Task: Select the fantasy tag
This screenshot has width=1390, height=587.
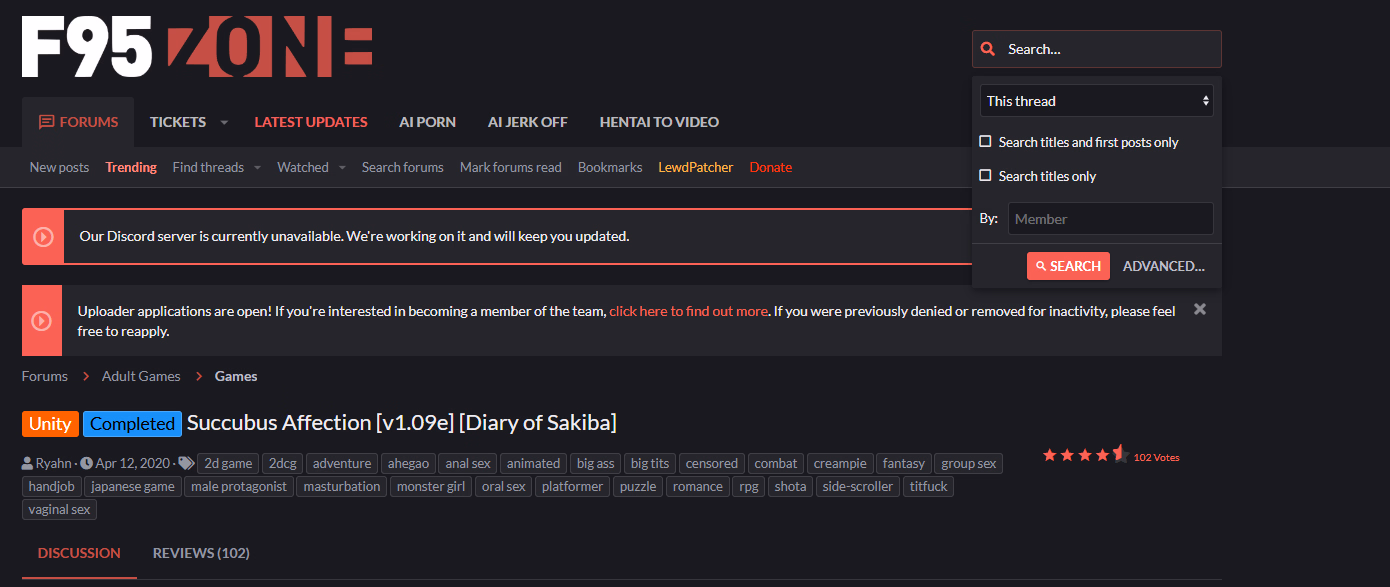Action: point(904,463)
